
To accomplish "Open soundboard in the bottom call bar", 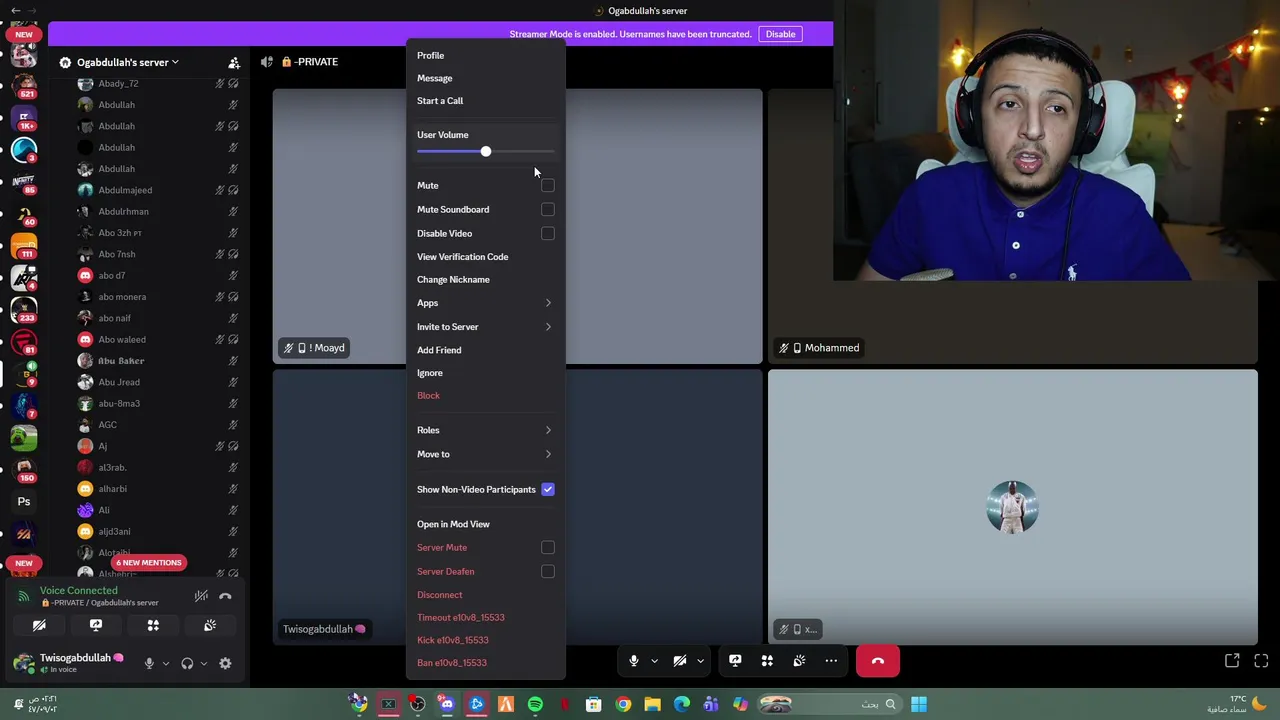I will (799, 661).
